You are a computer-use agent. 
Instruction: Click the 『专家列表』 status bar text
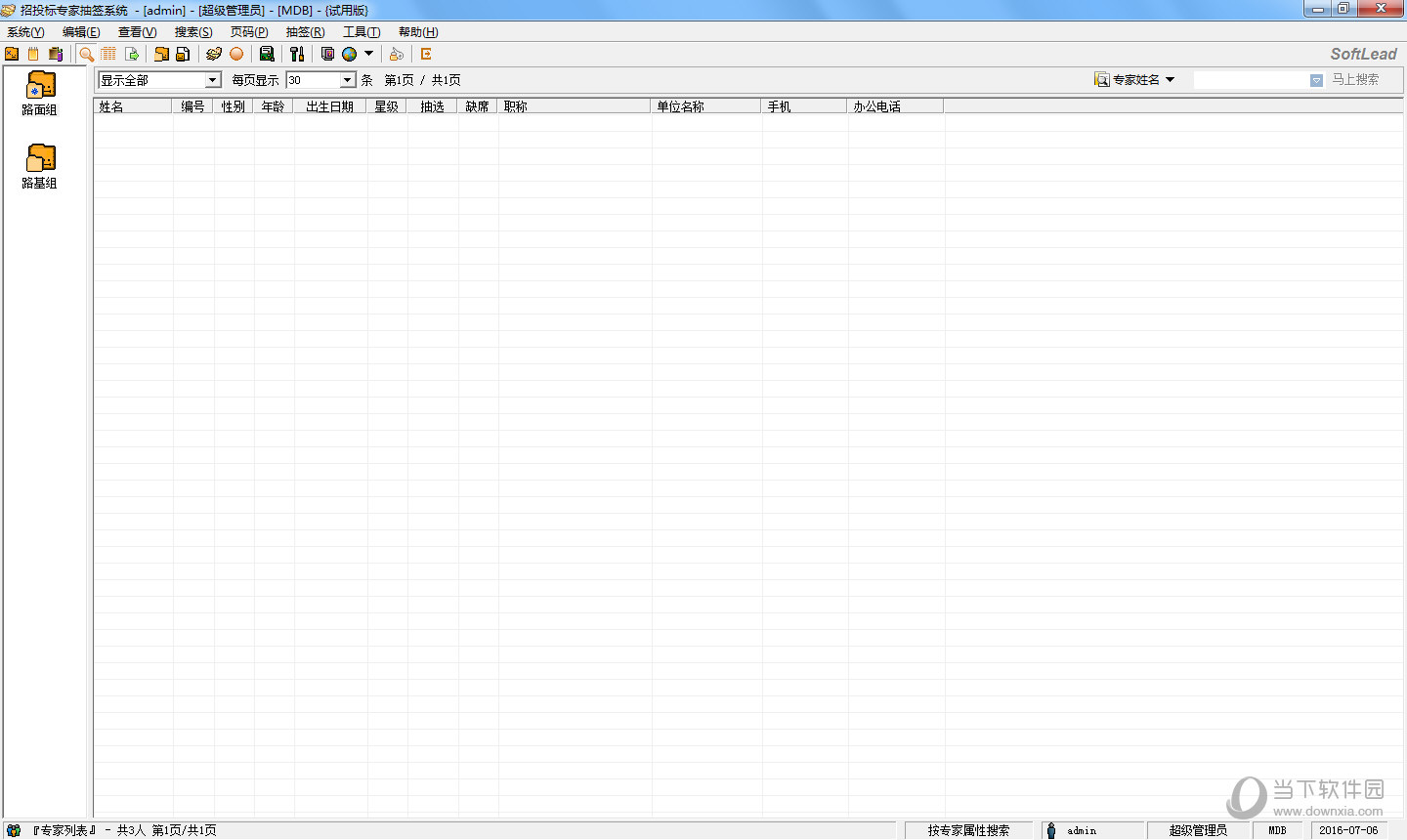coord(64,830)
